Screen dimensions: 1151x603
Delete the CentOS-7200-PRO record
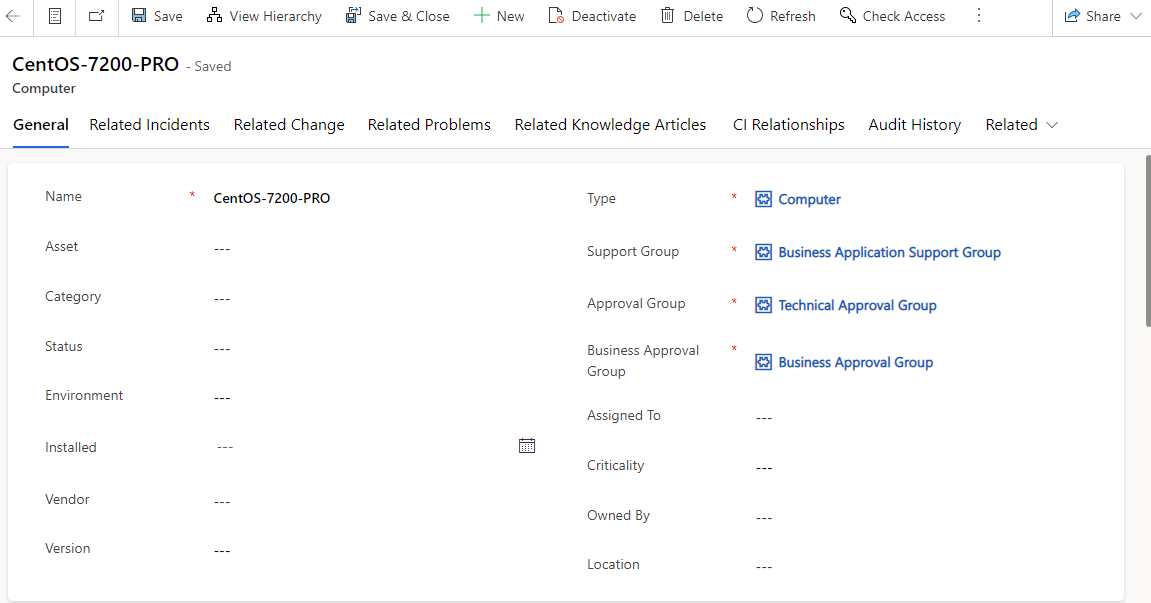pos(691,15)
